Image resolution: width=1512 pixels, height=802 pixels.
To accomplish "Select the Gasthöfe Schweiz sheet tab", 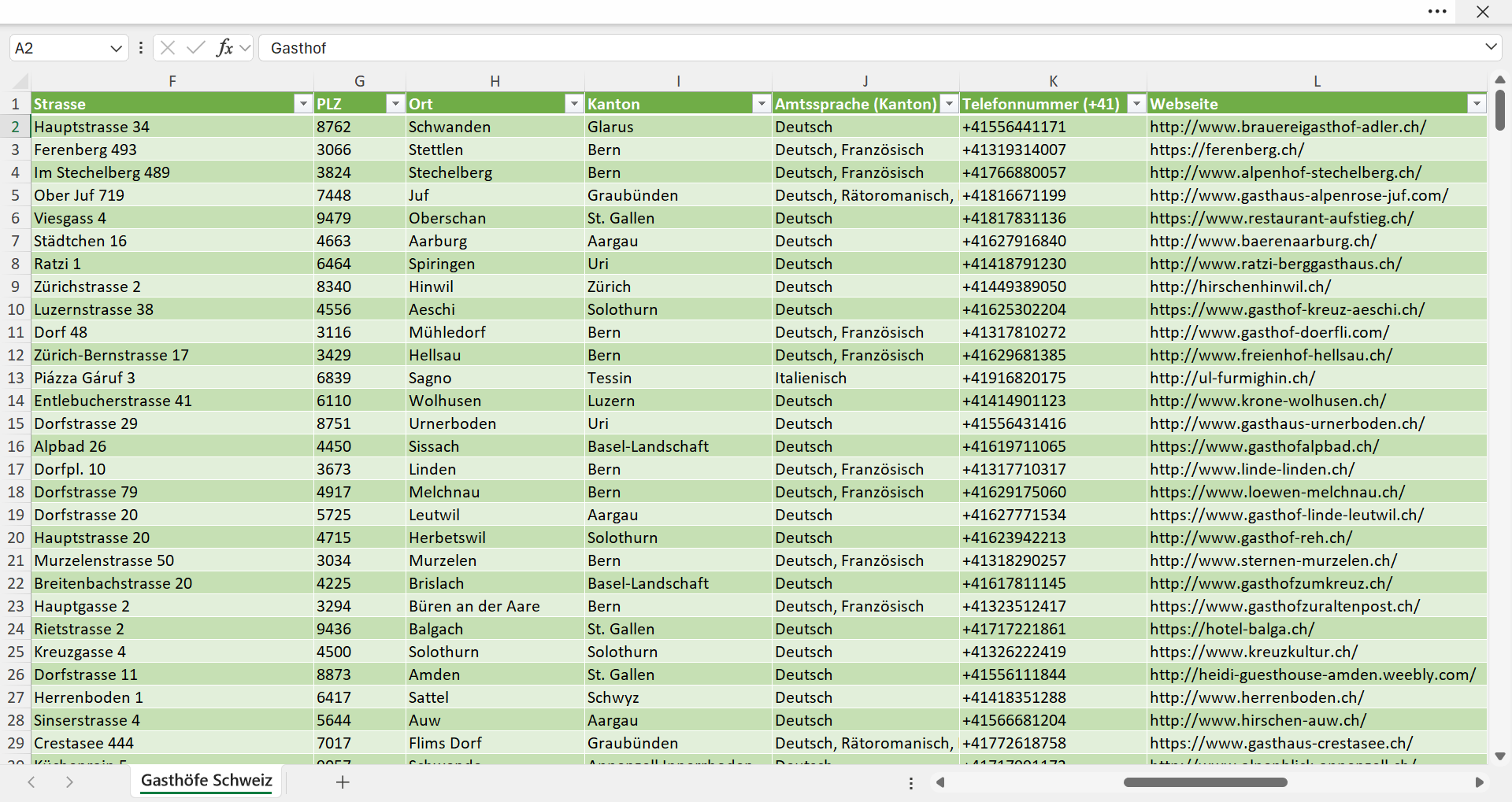I will coord(206,781).
